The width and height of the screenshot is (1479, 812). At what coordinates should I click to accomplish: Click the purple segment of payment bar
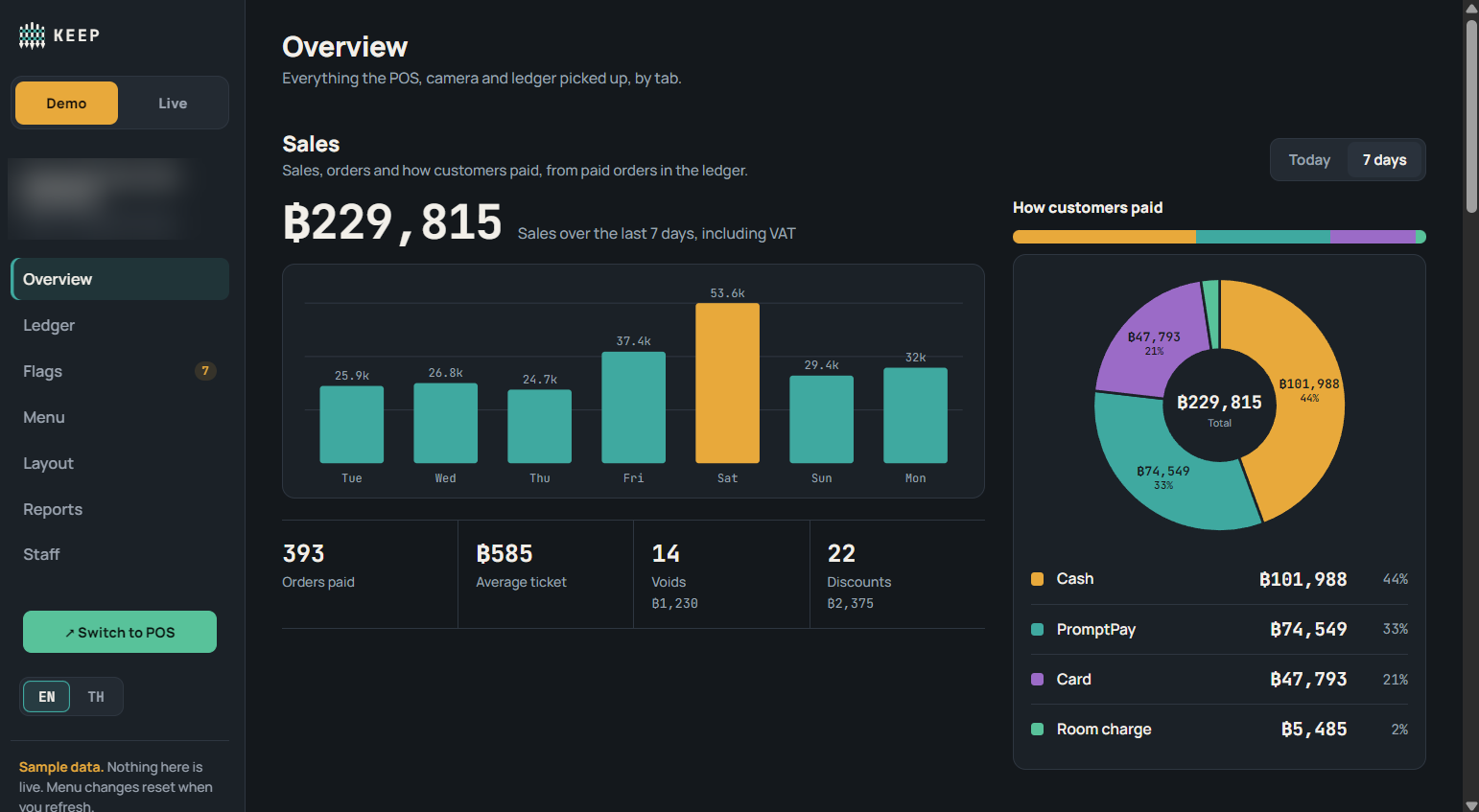pos(1373,237)
